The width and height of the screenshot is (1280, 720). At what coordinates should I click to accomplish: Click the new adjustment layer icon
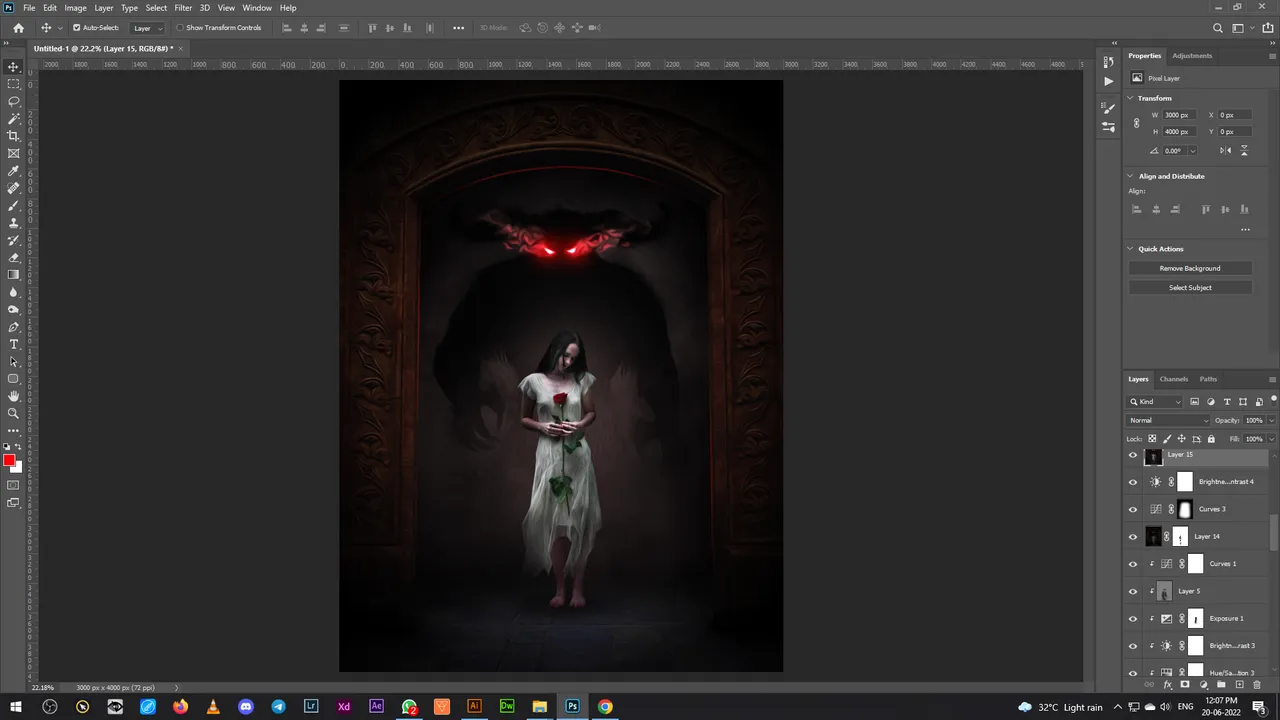tap(1203, 685)
